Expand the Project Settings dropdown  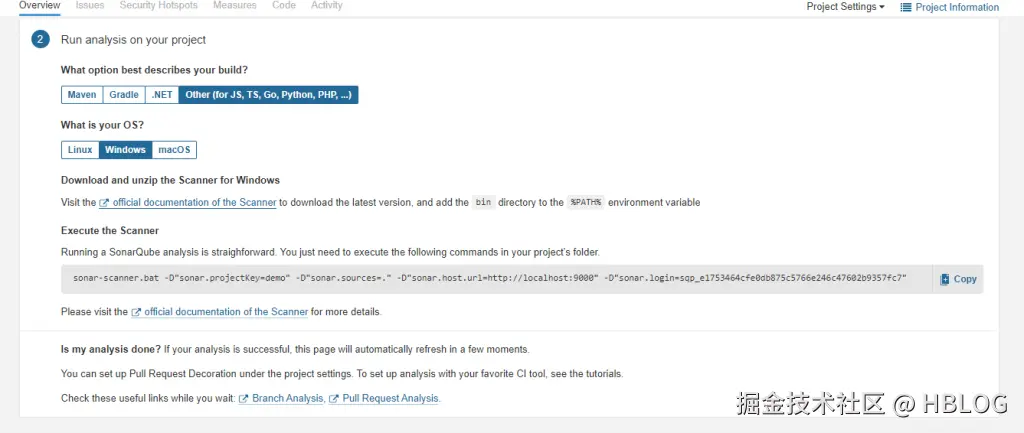[x=845, y=7]
